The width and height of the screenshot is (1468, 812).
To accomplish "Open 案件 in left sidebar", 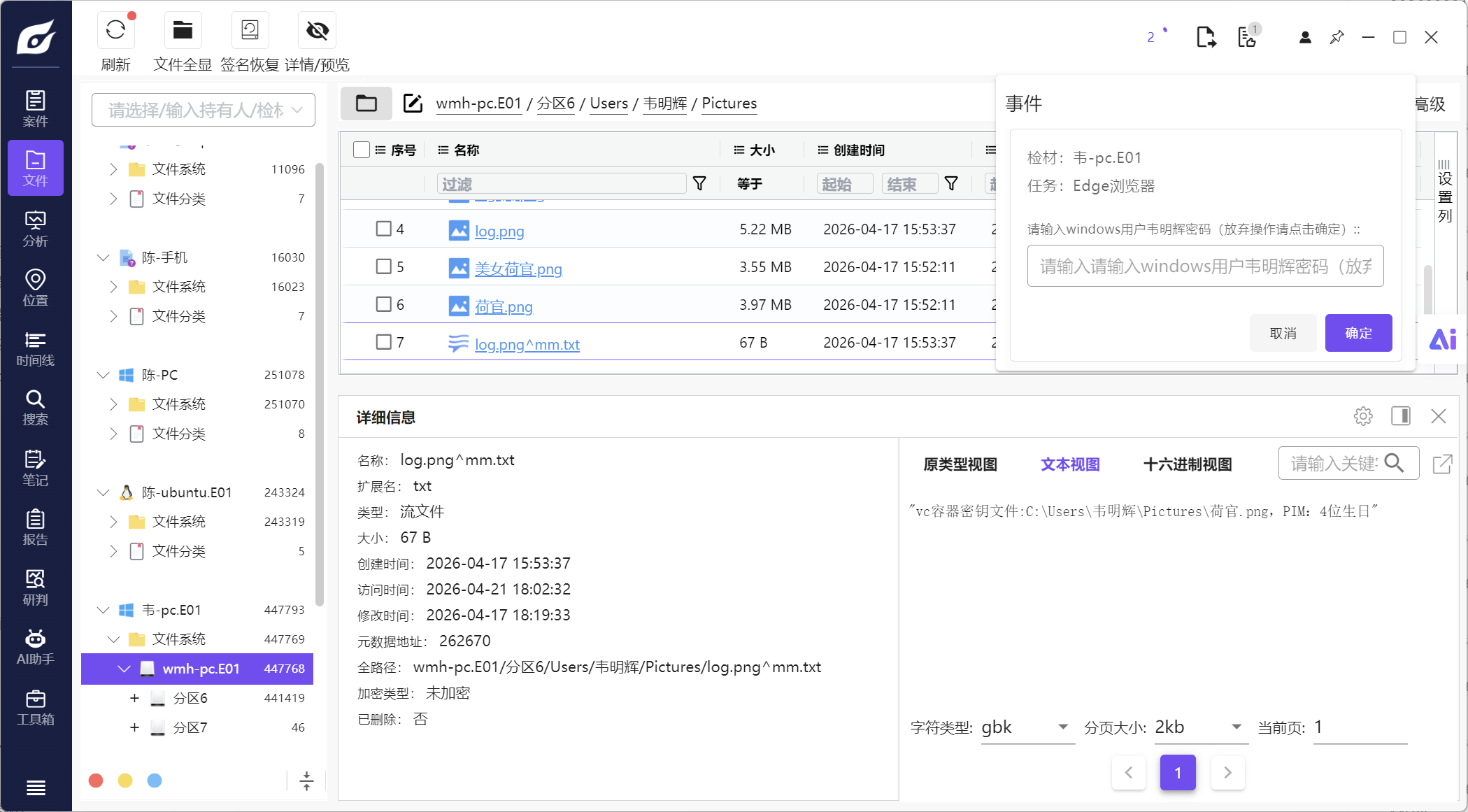I will [x=36, y=108].
